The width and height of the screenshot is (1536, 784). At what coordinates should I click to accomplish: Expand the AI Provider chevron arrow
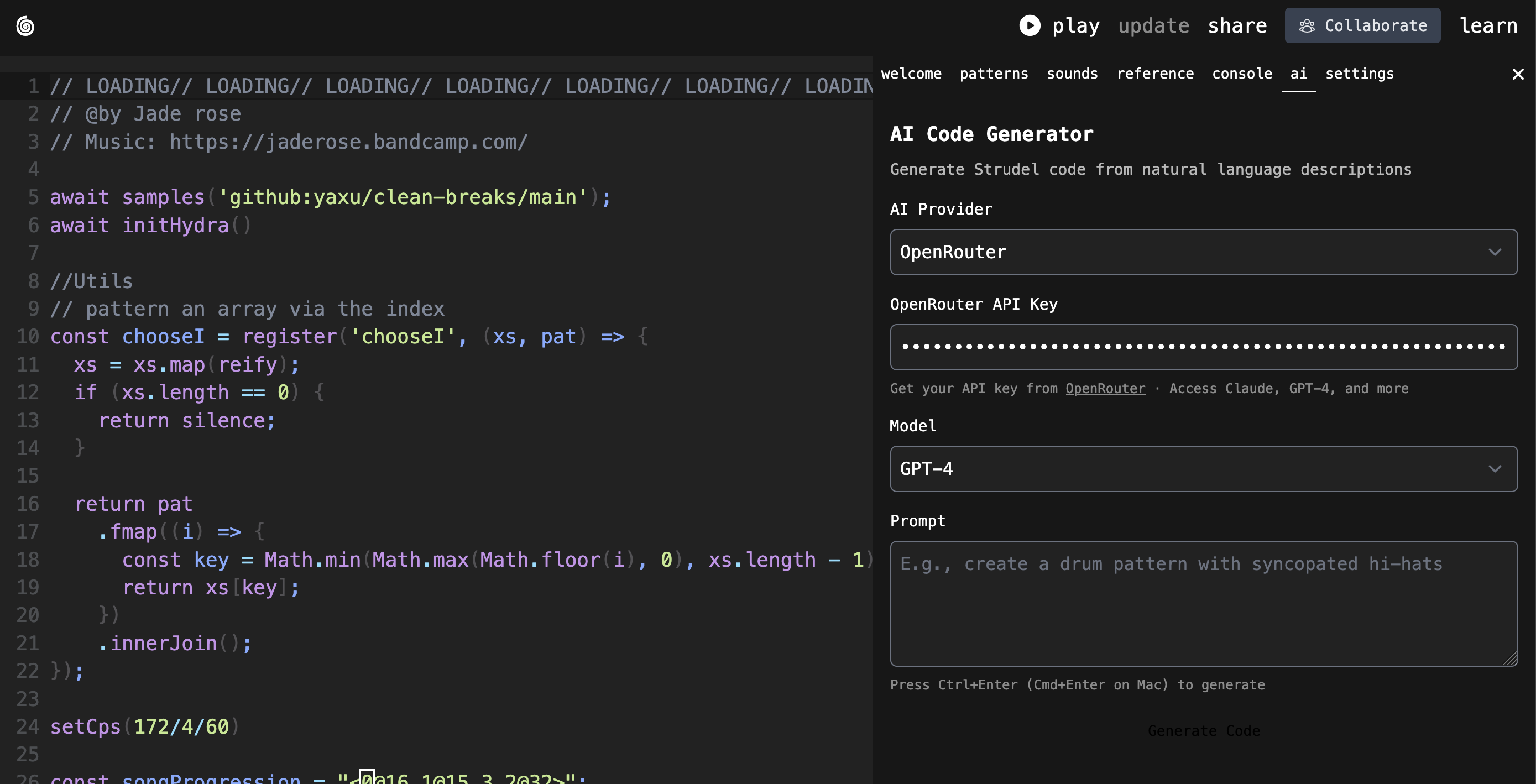coord(1495,252)
